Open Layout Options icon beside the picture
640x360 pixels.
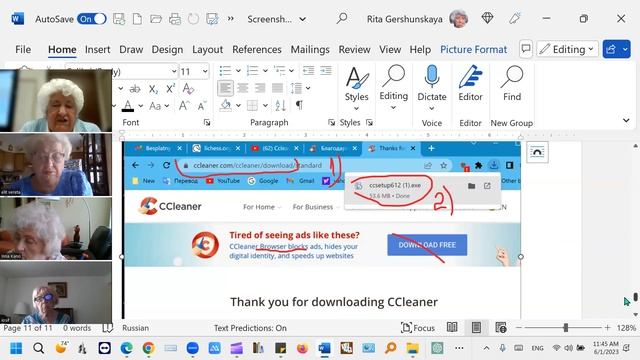(x=537, y=152)
